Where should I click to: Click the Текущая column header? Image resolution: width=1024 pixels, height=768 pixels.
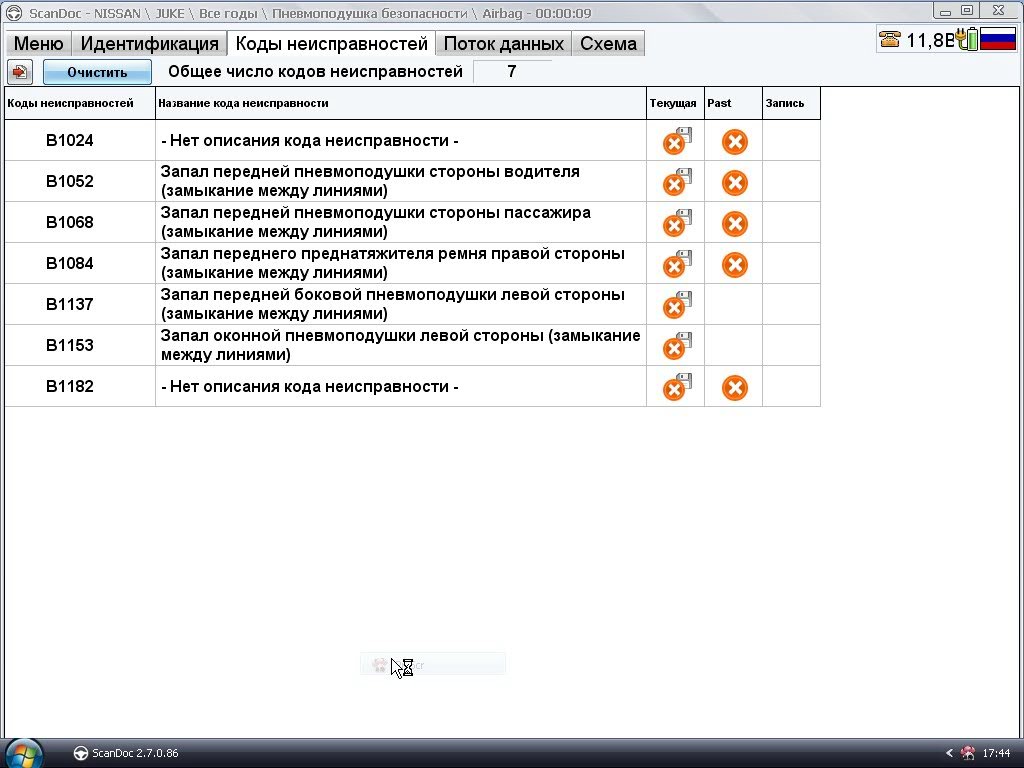675,103
